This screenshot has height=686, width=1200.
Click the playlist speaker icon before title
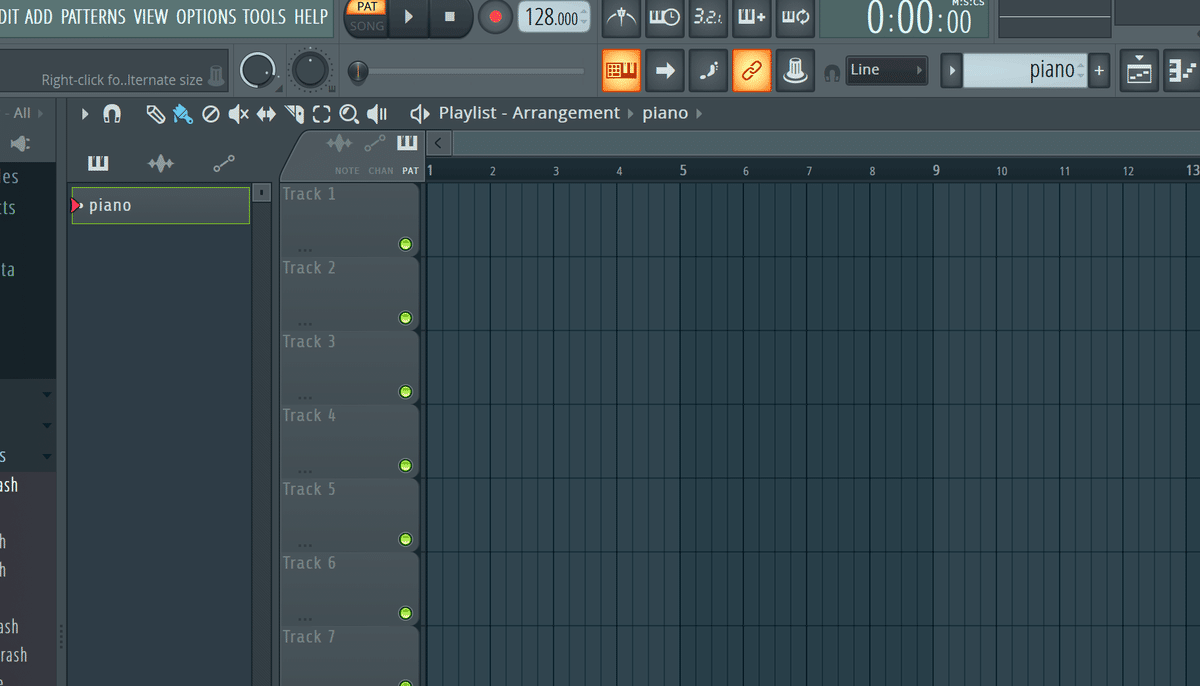click(x=420, y=114)
